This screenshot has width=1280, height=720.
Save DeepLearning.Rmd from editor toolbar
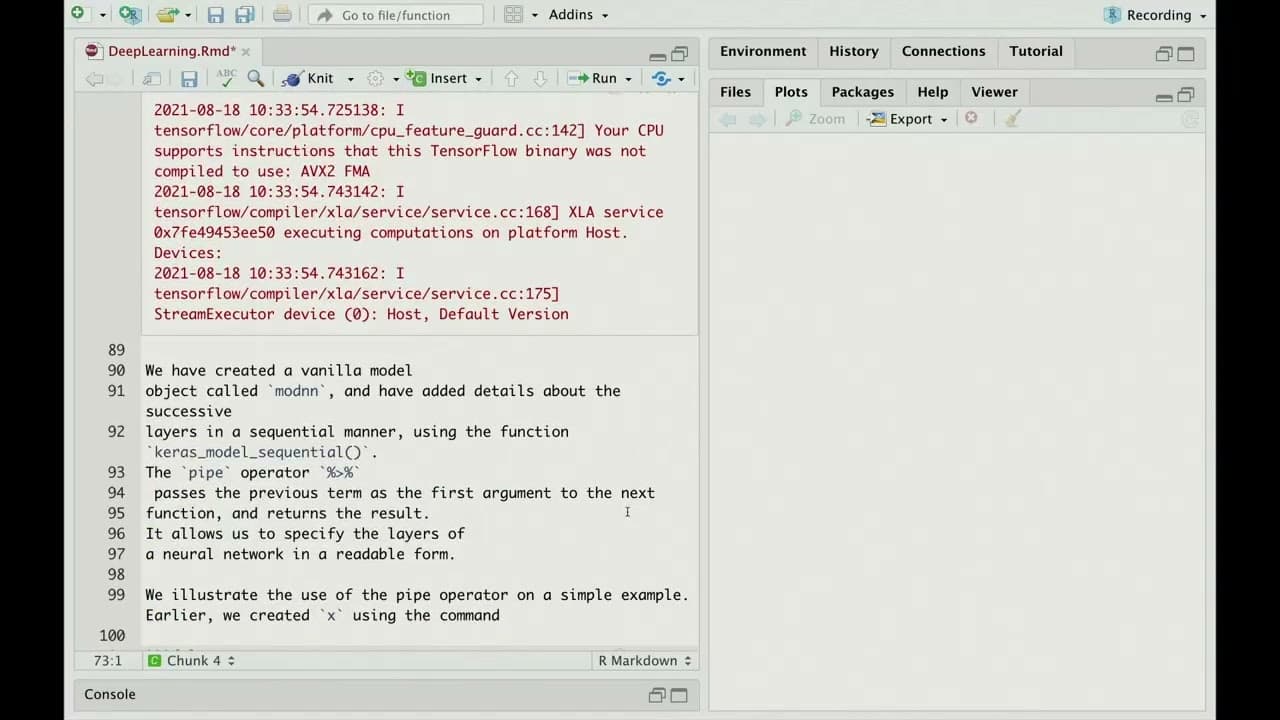click(188, 78)
